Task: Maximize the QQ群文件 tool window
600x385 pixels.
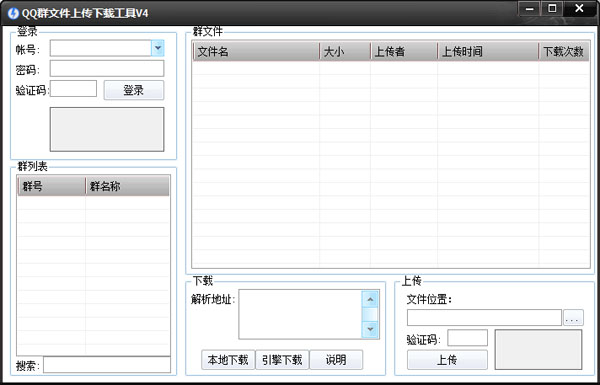Action: point(552,8)
